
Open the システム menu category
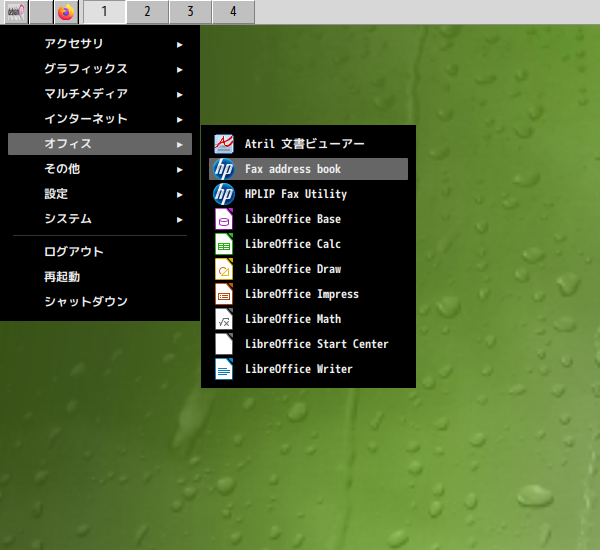click(100, 219)
